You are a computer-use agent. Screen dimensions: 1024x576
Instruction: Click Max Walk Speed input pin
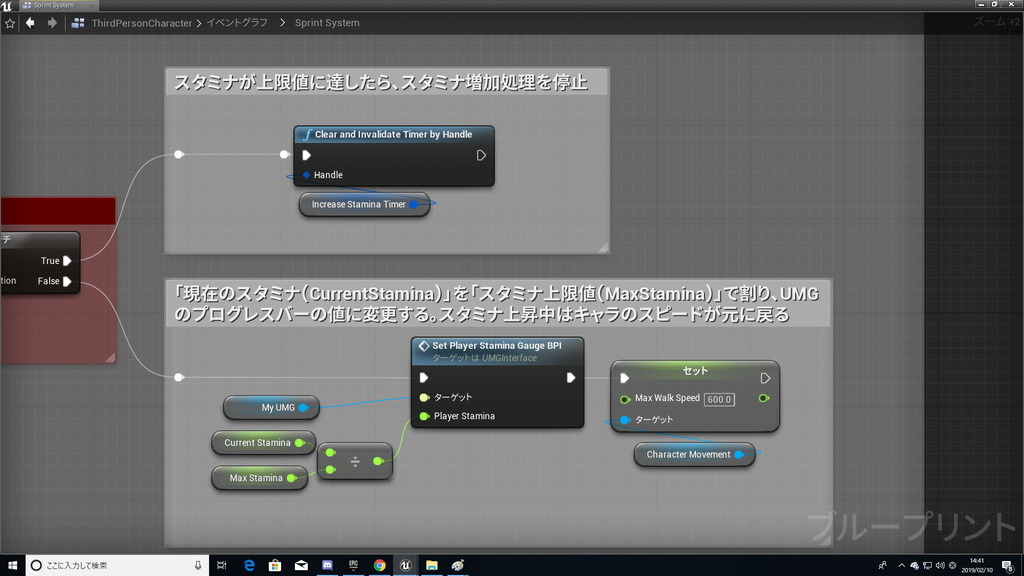(624, 399)
